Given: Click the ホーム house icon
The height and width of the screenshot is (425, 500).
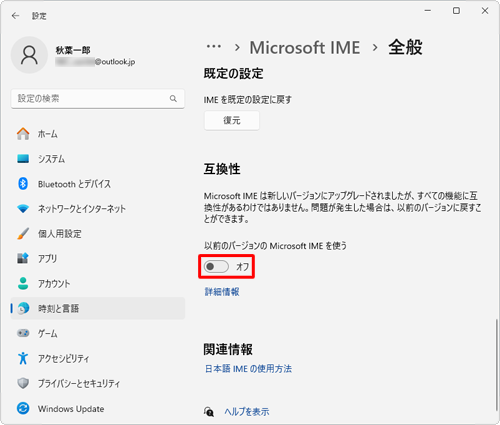Looking at the screenshot, I should (23, 134).
